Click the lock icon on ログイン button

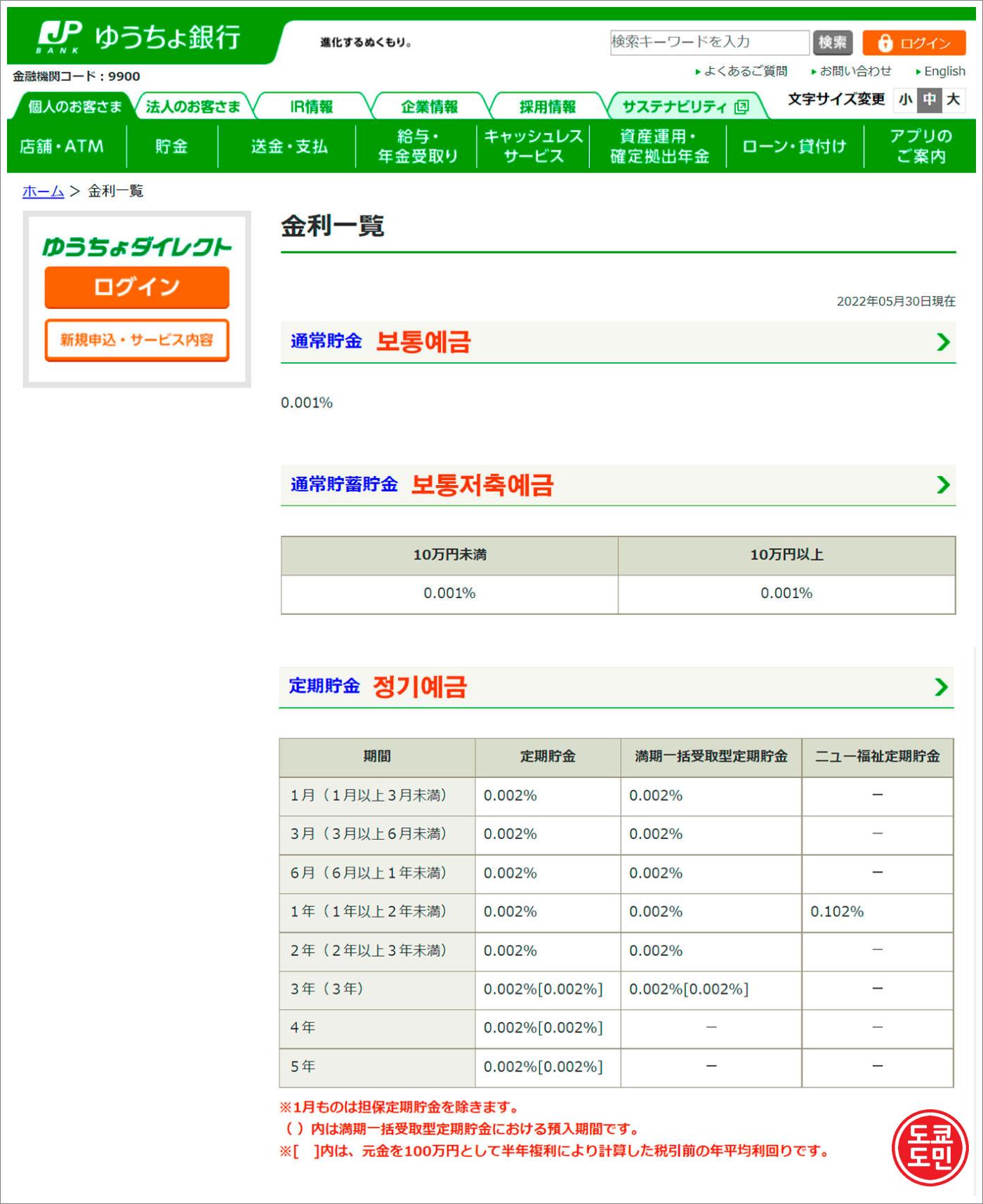pyautogui.click(x=885, y=43)
